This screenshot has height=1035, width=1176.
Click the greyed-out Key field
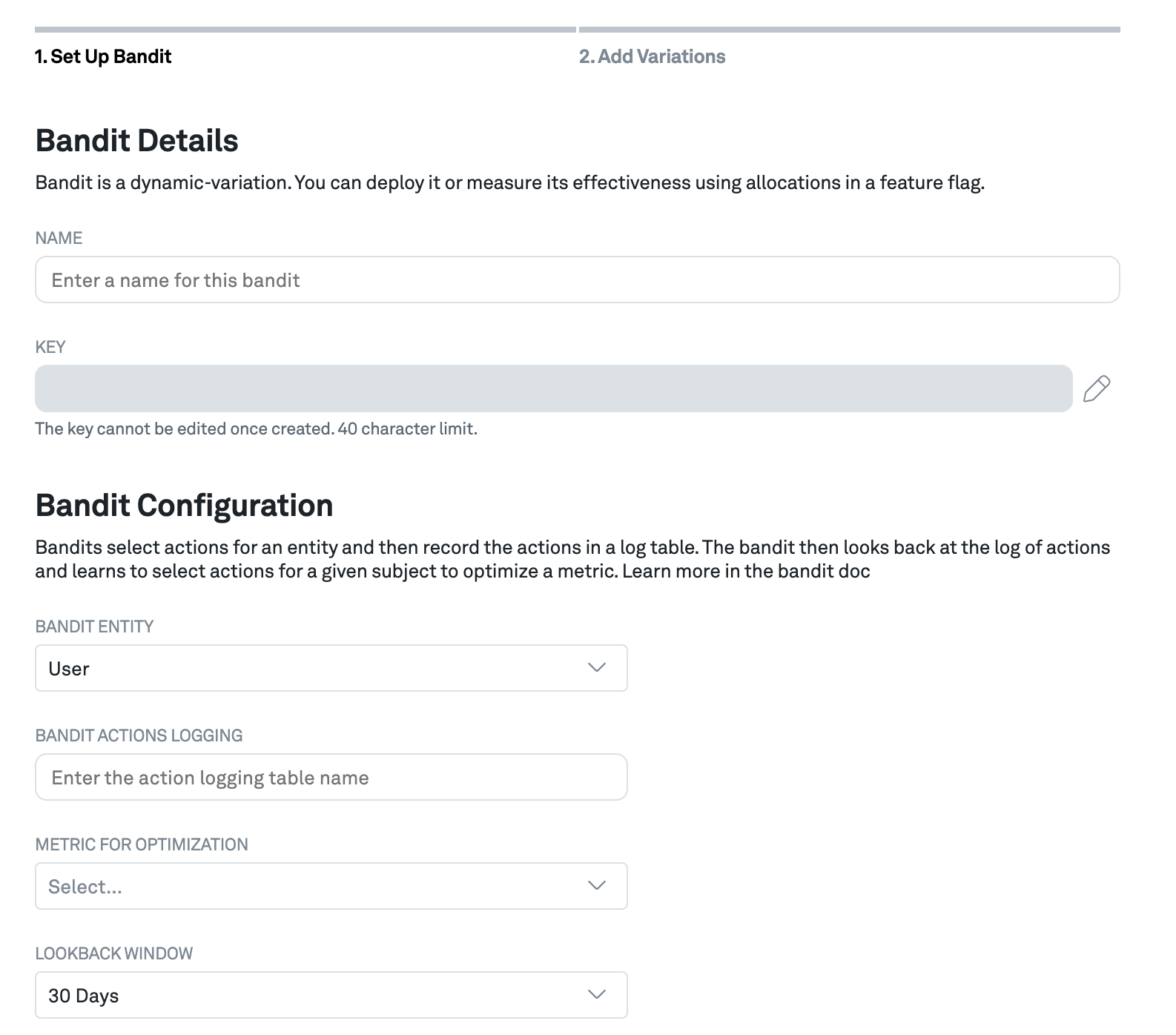pyautogui.click(x=553, y=388)
